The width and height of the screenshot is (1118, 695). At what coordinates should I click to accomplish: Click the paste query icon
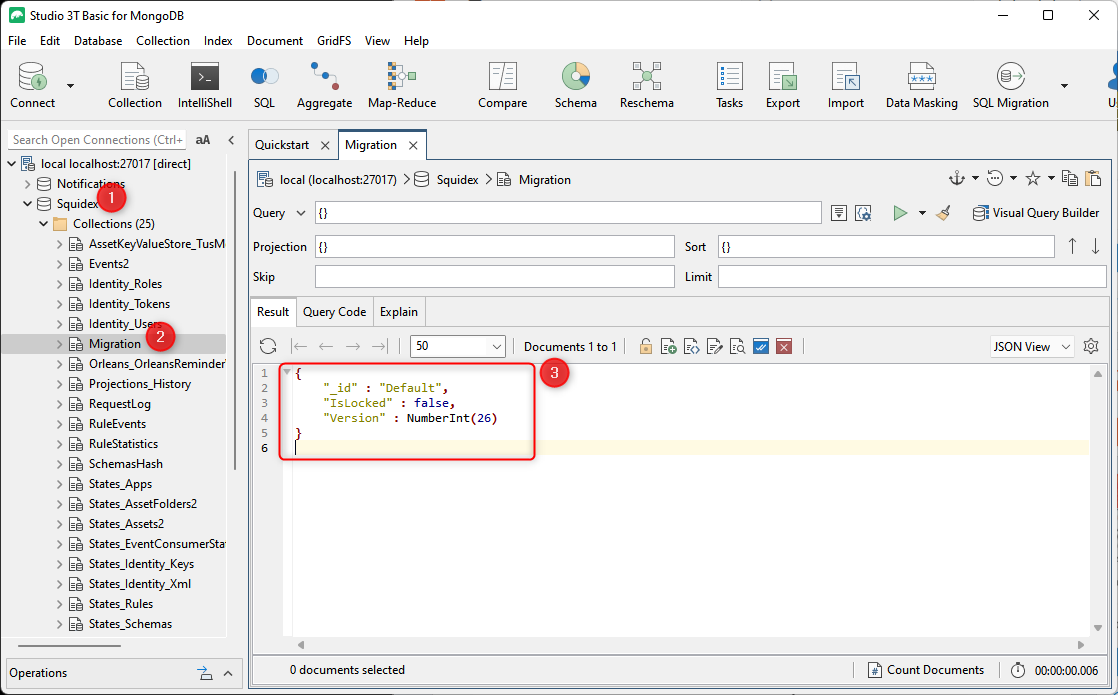point(1093,178)
